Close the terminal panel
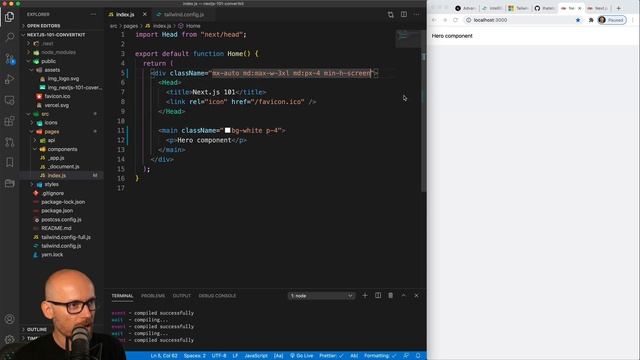Image resolution: width=640 pixels, height=360 pixels. 416,296
